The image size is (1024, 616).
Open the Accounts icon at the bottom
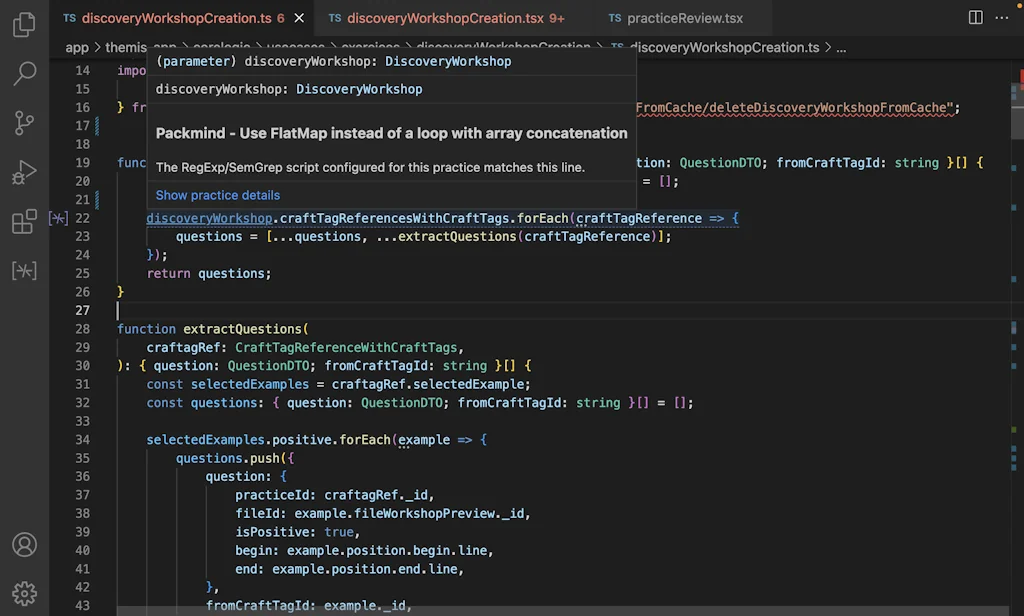click(x=25, y=545)
